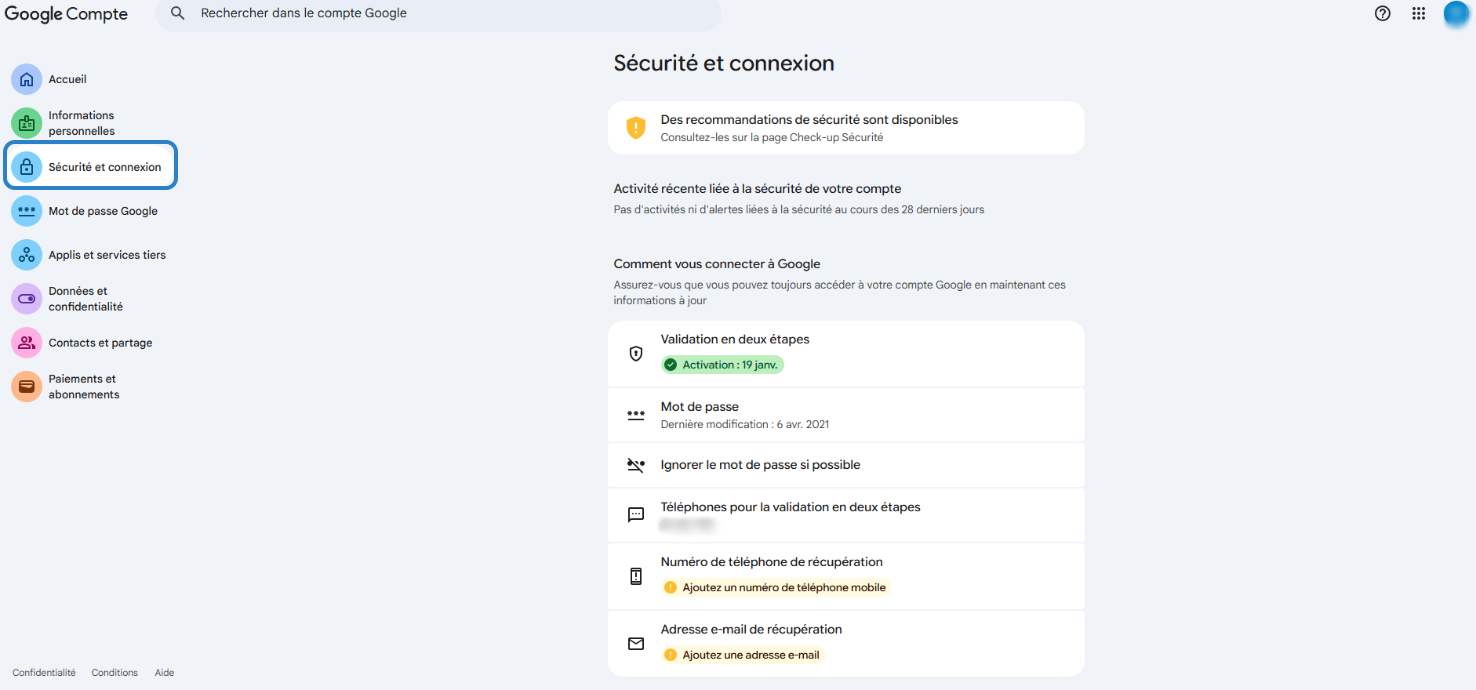Open Adresse e-mail de récupération row

846,643
